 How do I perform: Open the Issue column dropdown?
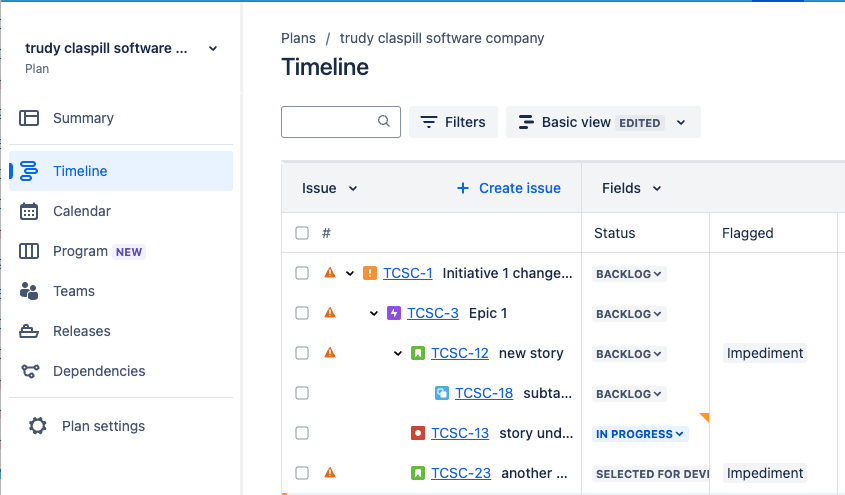330,188
